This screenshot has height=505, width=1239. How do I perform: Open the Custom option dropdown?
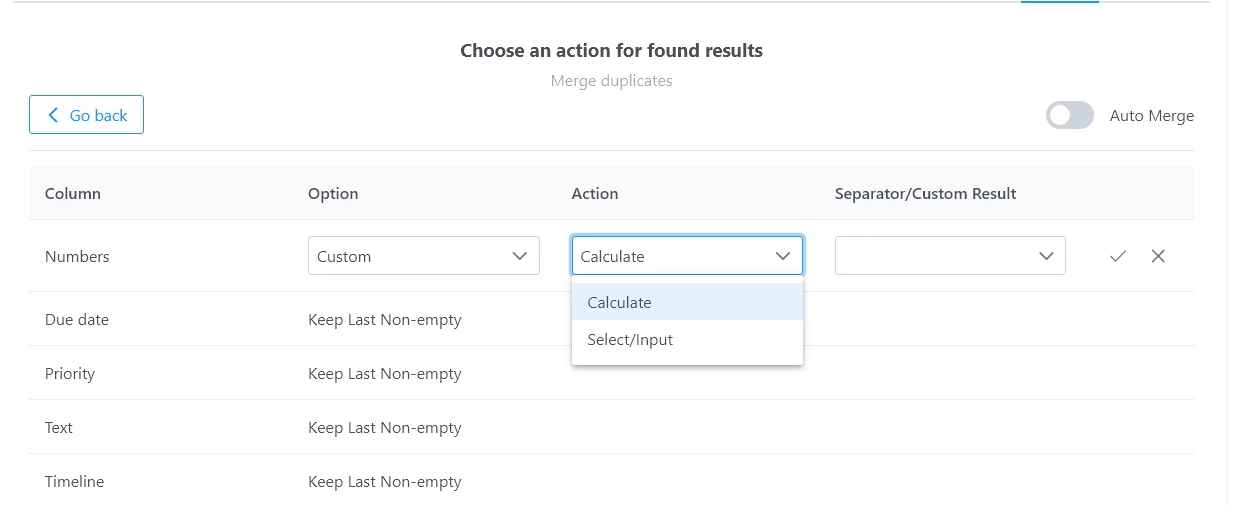[424, 256]
